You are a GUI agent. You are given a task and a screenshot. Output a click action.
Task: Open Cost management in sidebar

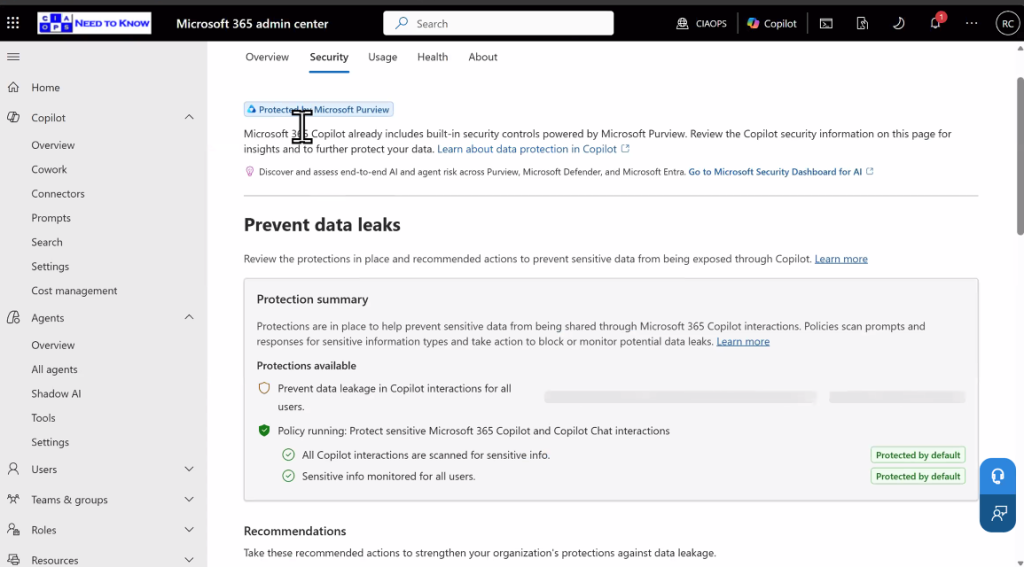pos(74,291)
